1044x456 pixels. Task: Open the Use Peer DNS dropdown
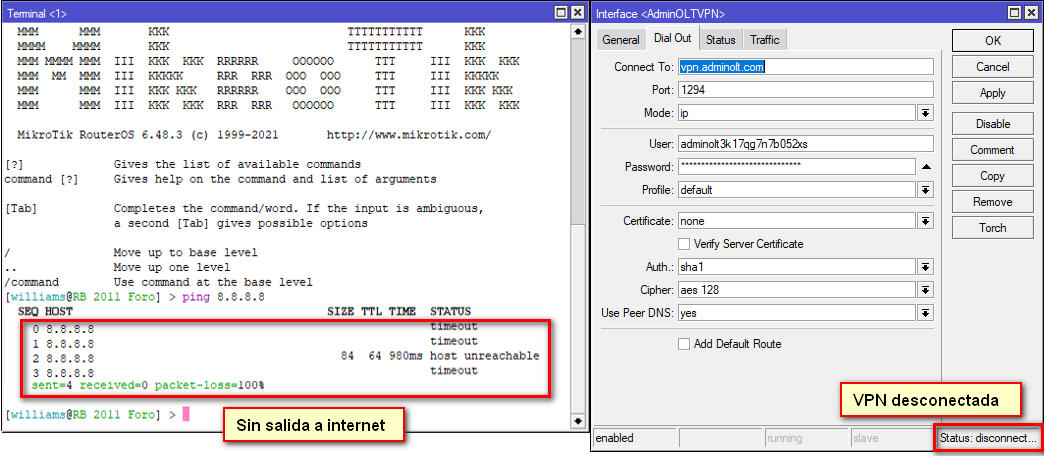pyautogui.click(x=925, y=313)
